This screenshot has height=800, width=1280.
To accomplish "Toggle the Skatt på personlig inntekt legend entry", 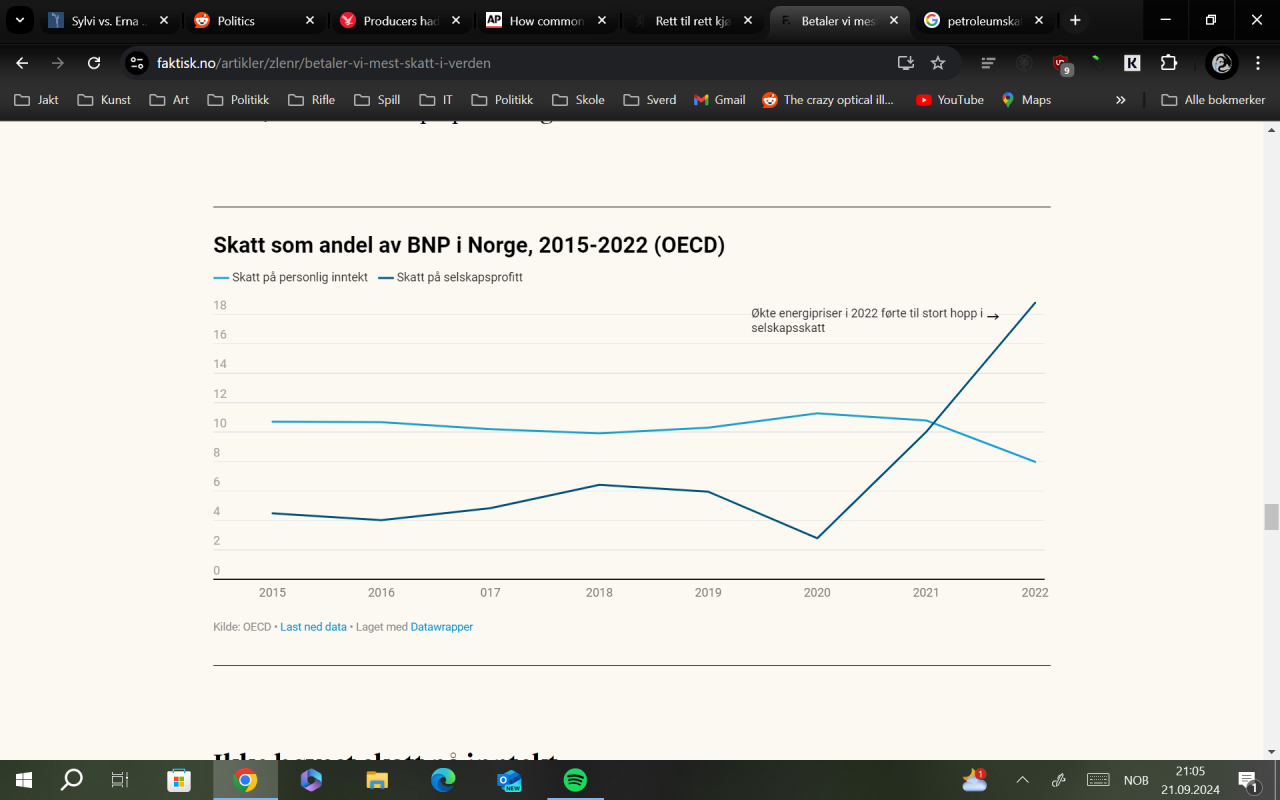I will click(291, 277).
